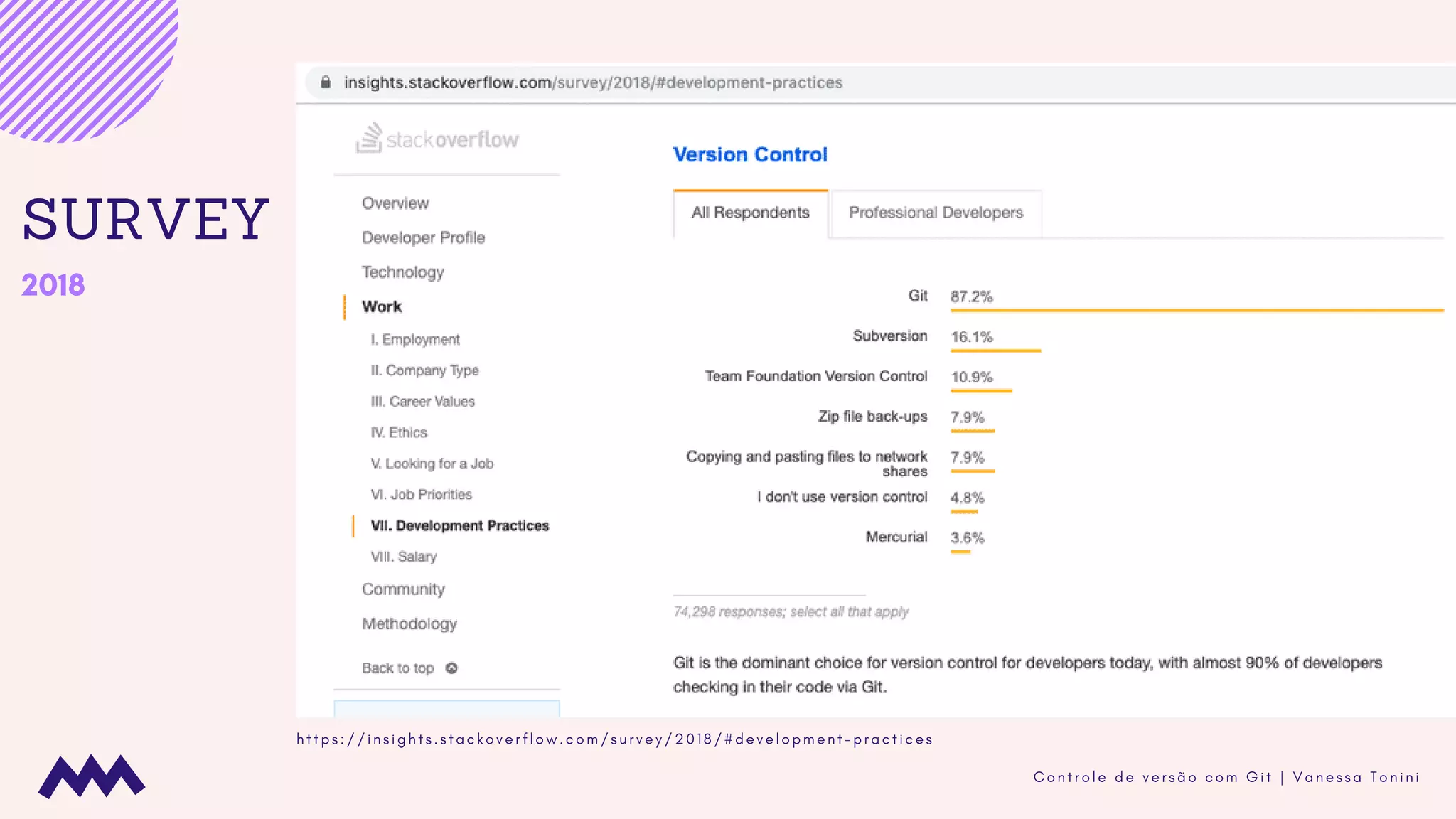This screenshot has height=819, width=1456.
Task: Select the All Respondents tab
Action: [x=750, y=213]
